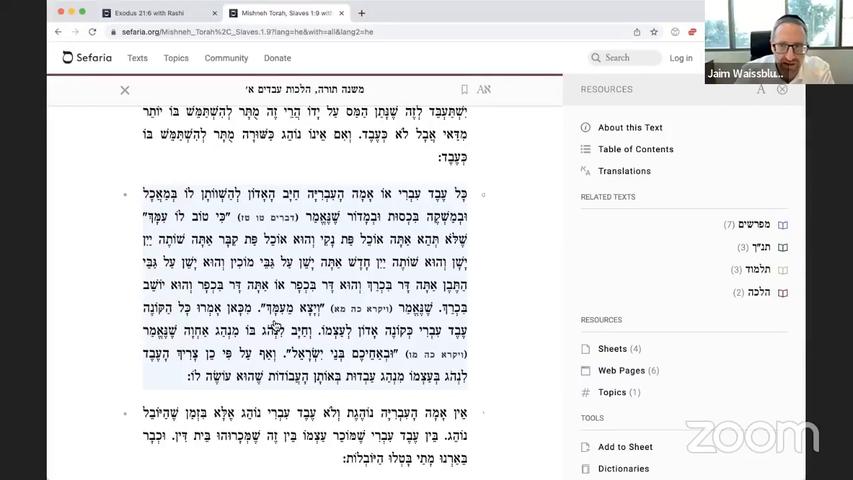Select the passage starting אין אמה העבריה
853x480 pixels.
point(305,436)
